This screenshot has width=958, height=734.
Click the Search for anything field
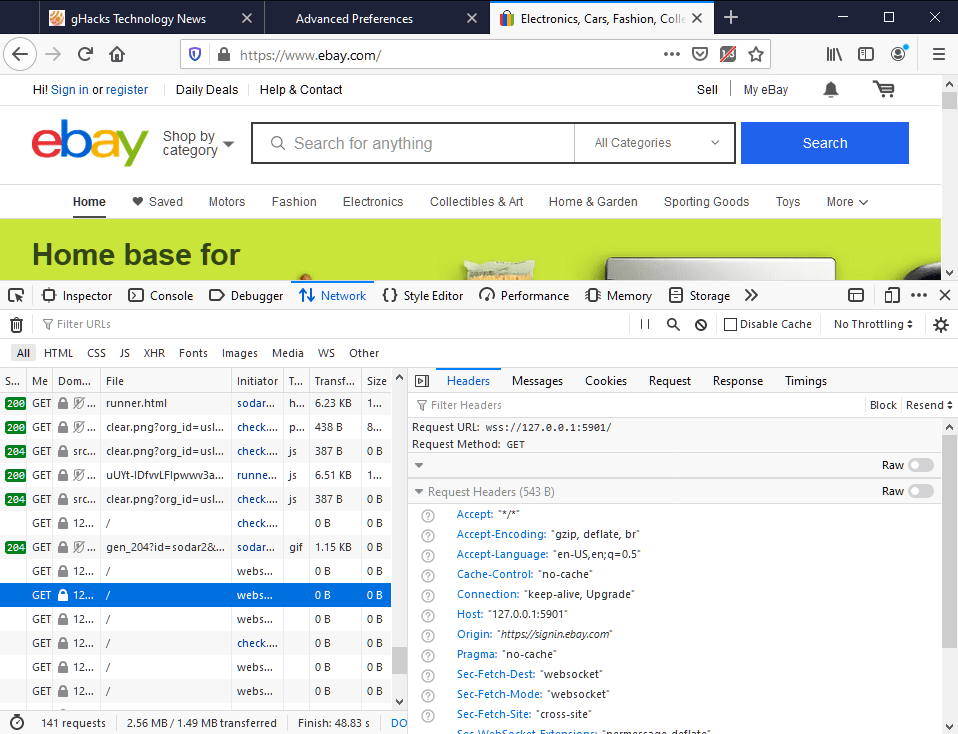(413, 143)
